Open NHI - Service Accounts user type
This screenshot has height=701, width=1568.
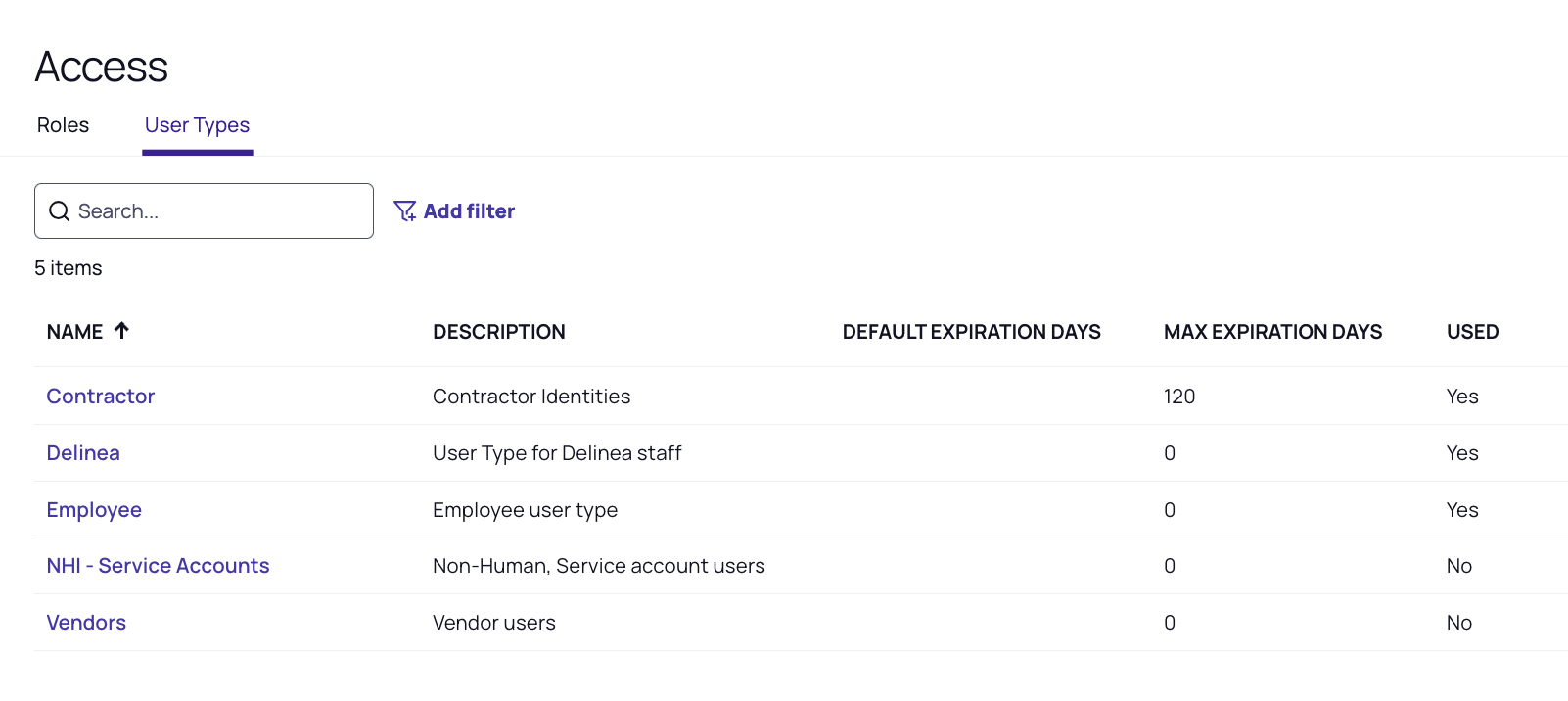click(x=158, y=566)
